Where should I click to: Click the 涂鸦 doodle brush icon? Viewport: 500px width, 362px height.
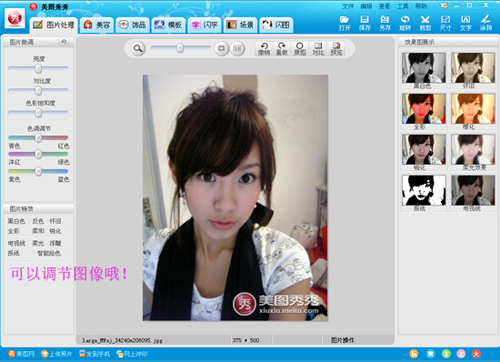pyautogui.click(x=486, y=23)
